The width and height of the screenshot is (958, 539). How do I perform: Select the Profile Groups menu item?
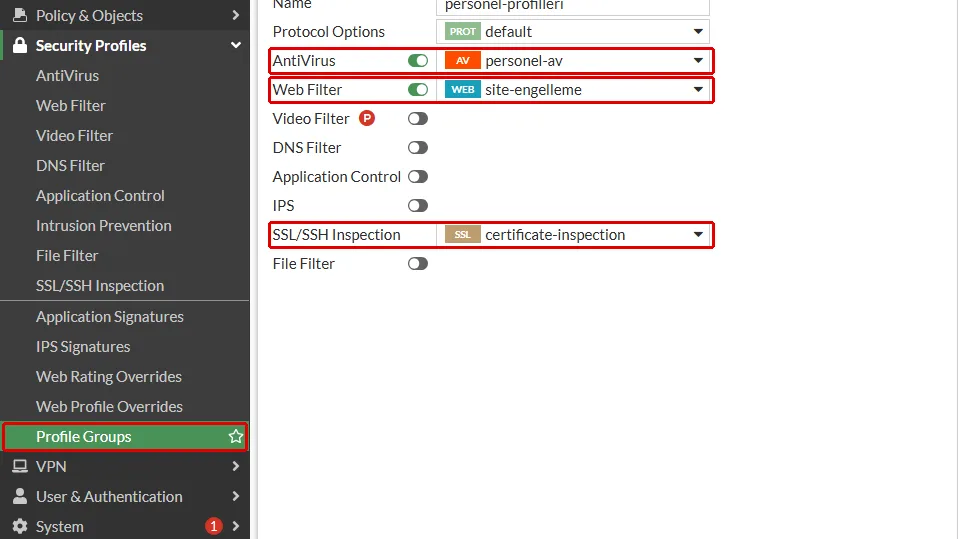125,436
